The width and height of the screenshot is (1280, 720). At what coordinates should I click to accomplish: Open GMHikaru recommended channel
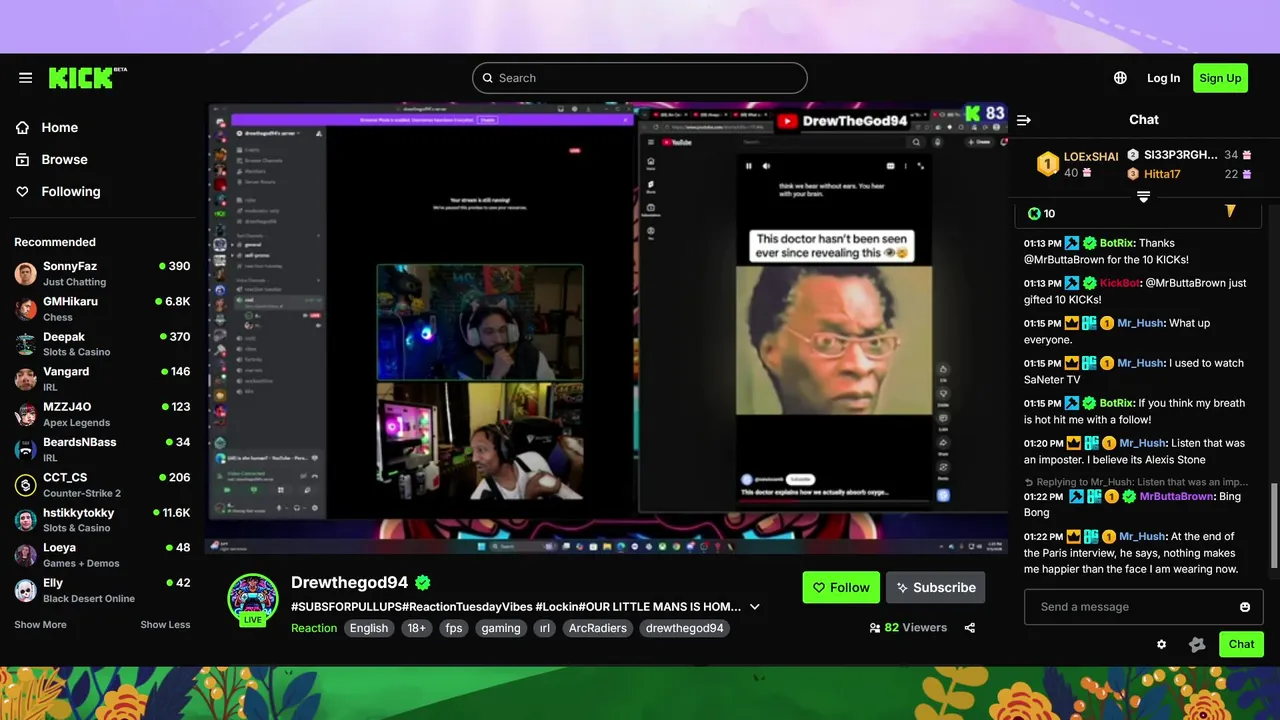coord(102,309)
